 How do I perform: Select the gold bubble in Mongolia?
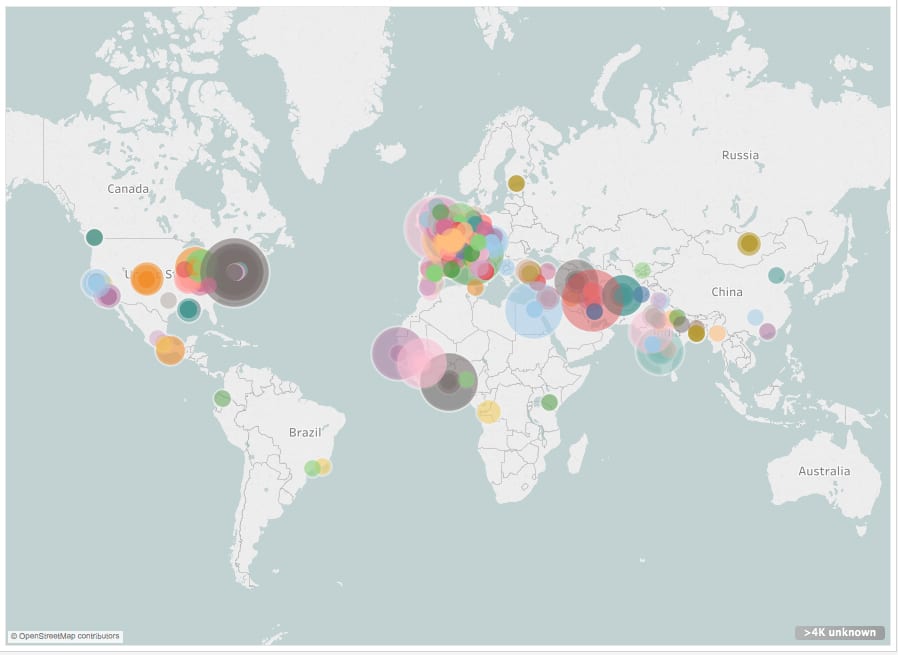click(748, 243)
